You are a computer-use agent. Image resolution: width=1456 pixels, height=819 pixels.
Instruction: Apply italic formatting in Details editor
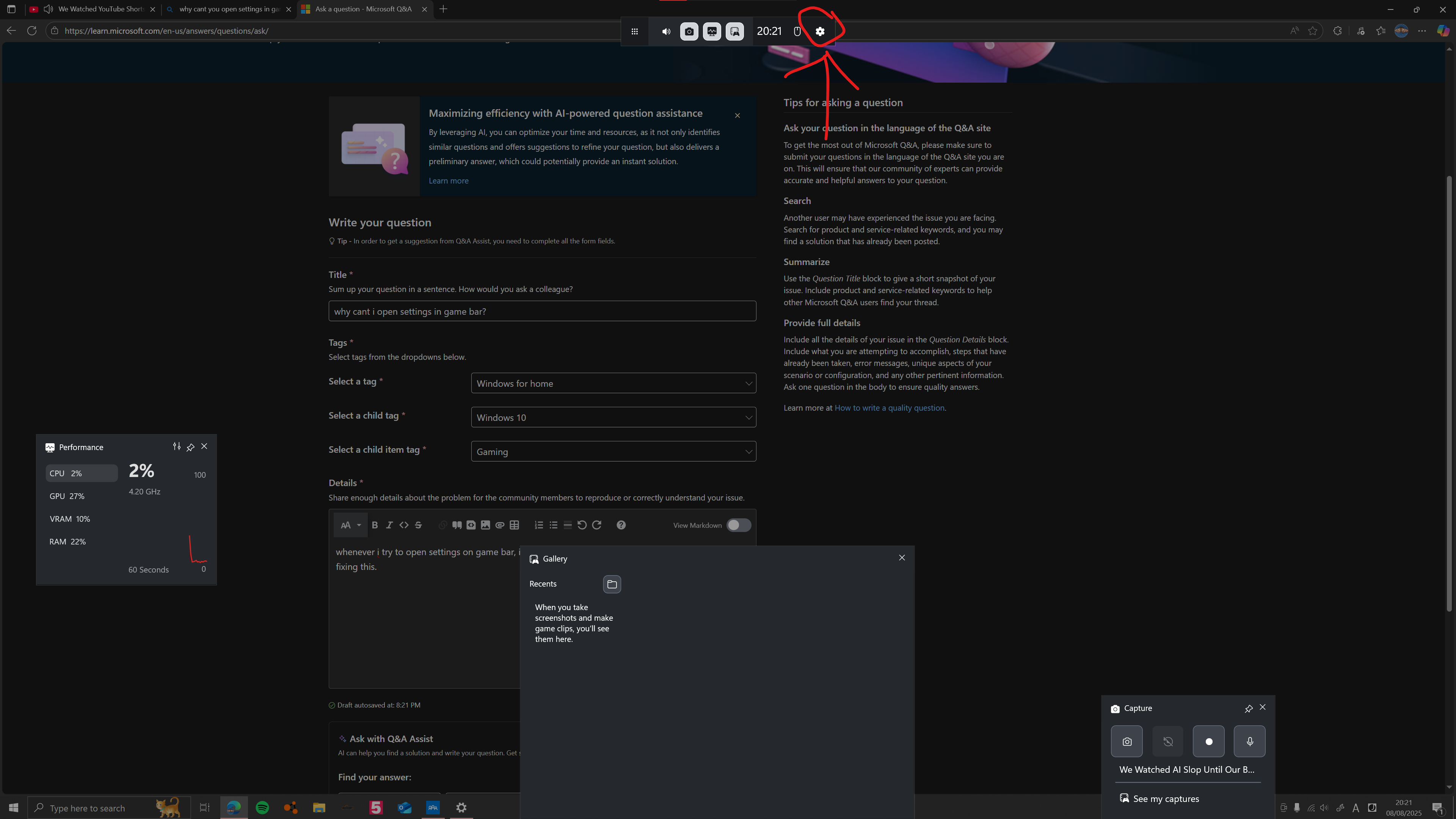[389, 525]
